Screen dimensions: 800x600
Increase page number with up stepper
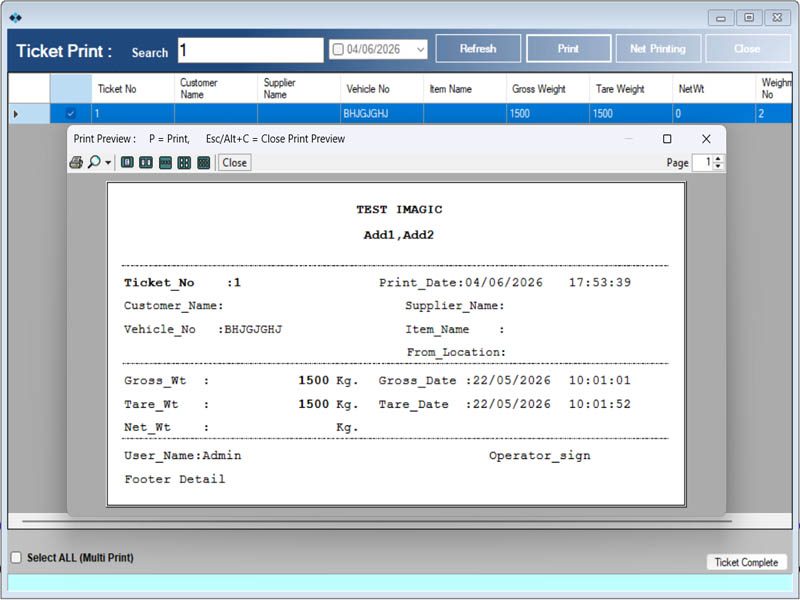point(718,159)
